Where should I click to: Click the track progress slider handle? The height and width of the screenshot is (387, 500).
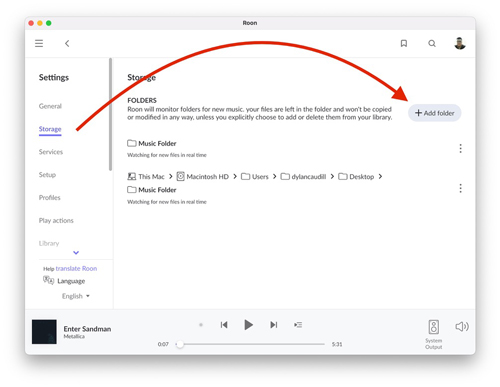pyautogui.click(x=180, y=344)
